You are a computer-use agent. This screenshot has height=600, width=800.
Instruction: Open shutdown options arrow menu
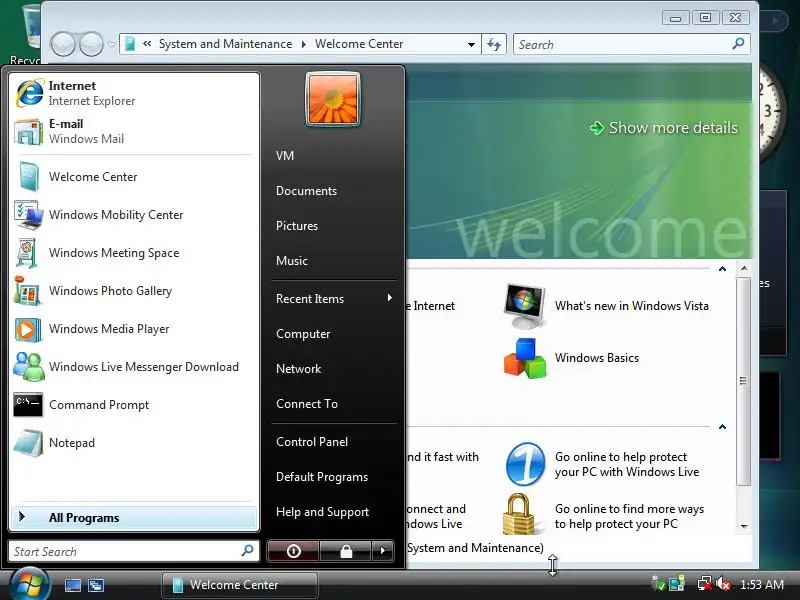coord(383,551)
